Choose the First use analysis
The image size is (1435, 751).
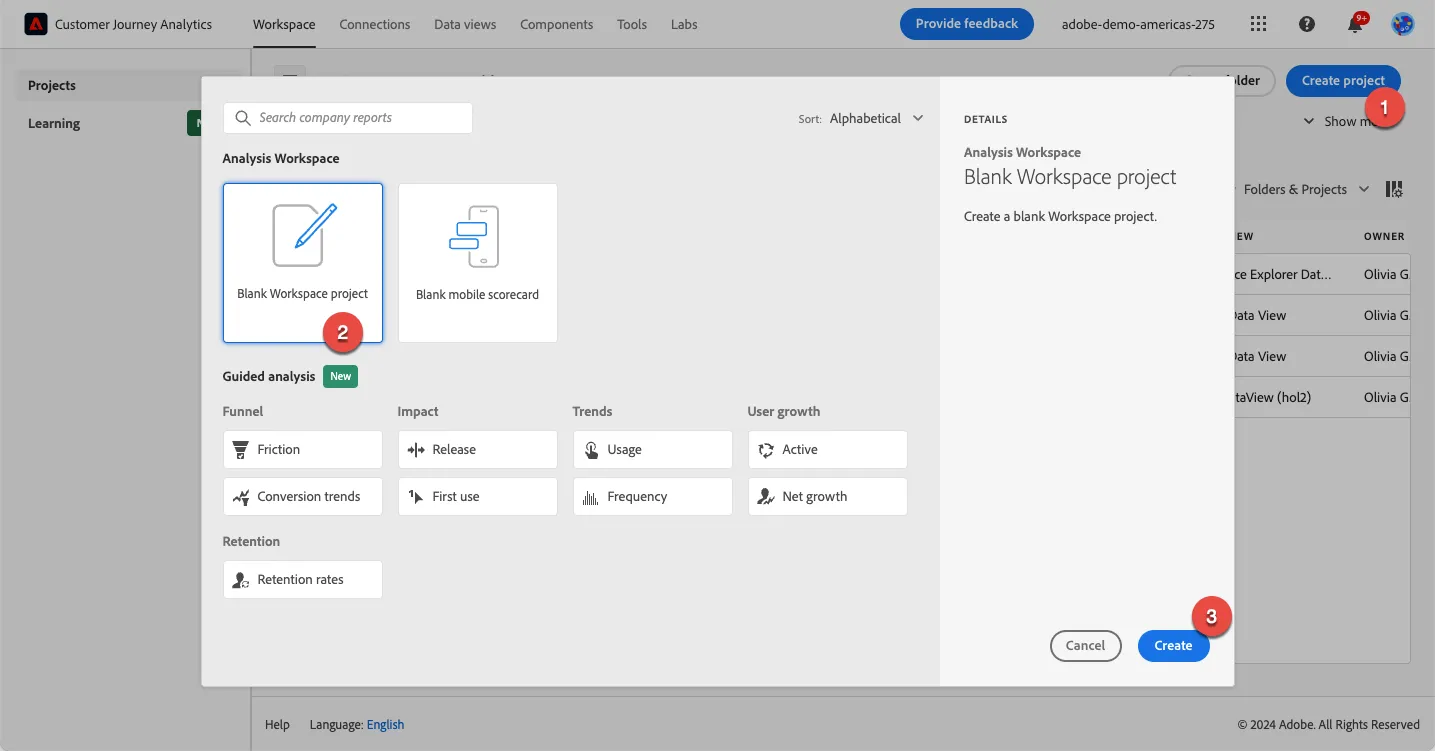tap(478, 497)
